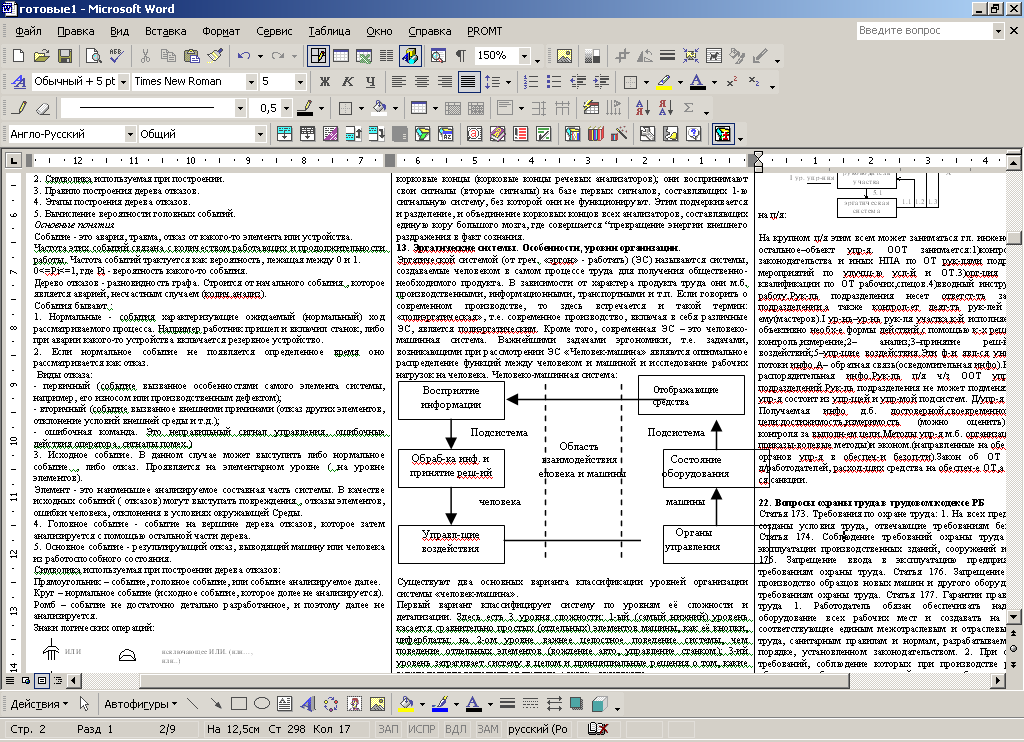Open the Англо-Русский translation direction dropdown
The image size is (1024, 742).
(129, 134)
